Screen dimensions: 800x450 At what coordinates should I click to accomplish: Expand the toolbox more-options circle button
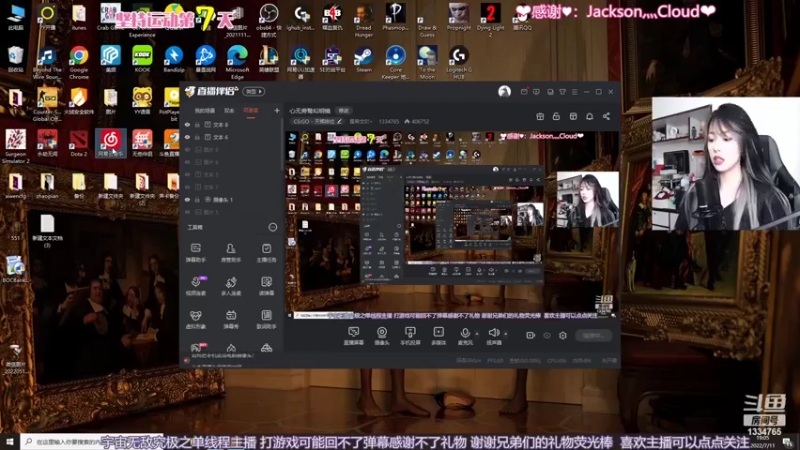(x=272, y=227)
